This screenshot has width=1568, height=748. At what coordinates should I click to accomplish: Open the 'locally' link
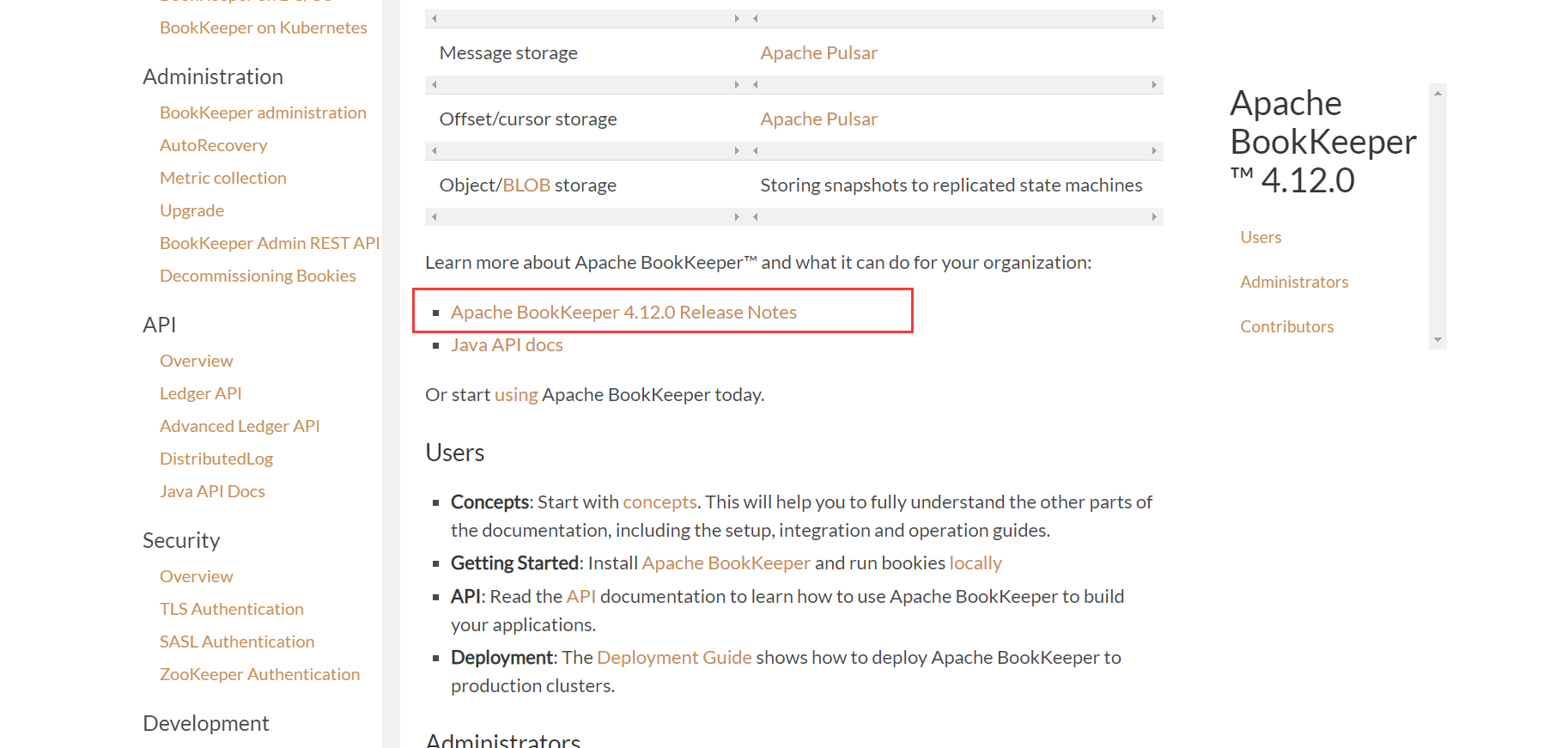[975, 563]
